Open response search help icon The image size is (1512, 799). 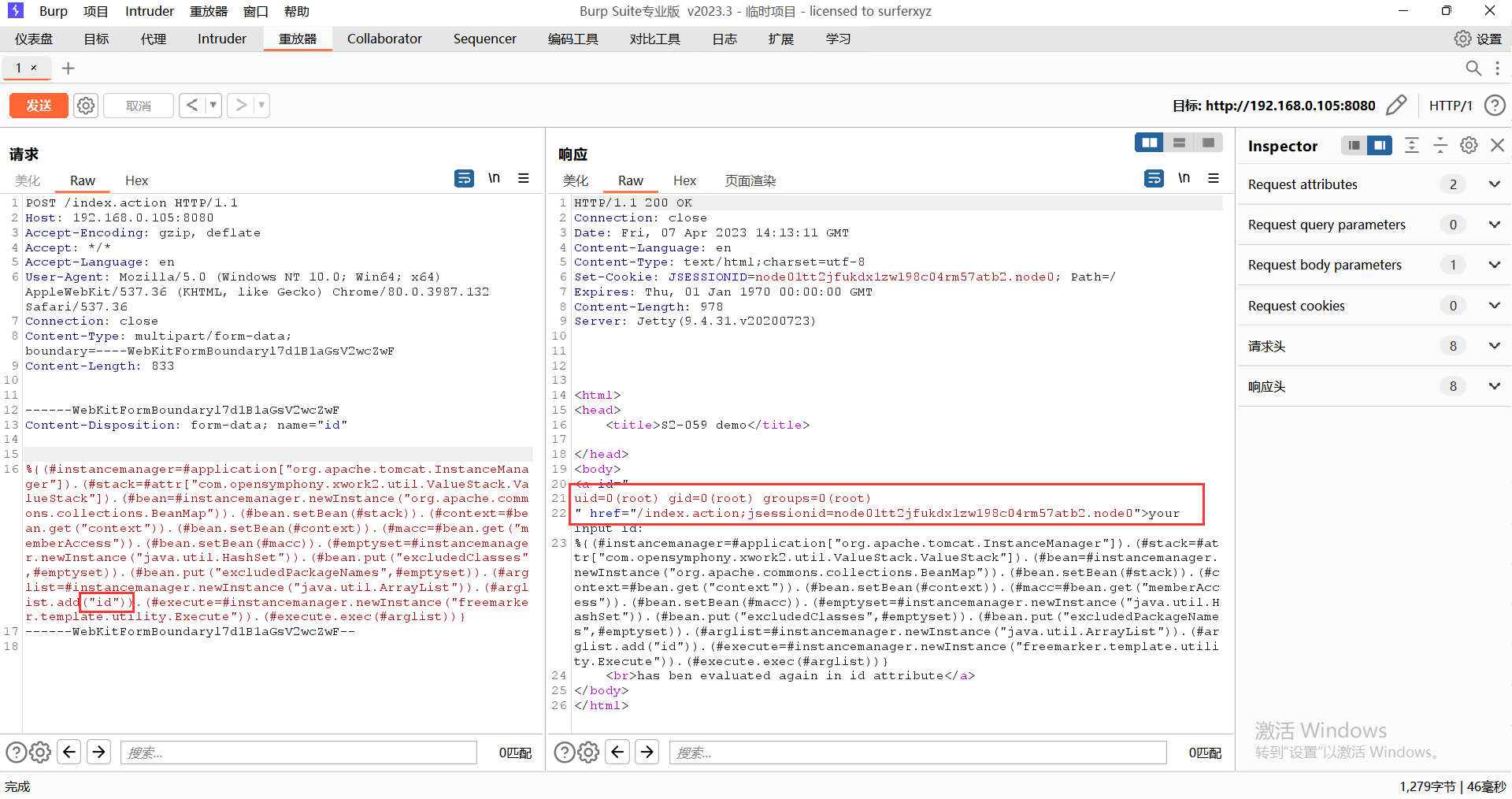(564, 753)
